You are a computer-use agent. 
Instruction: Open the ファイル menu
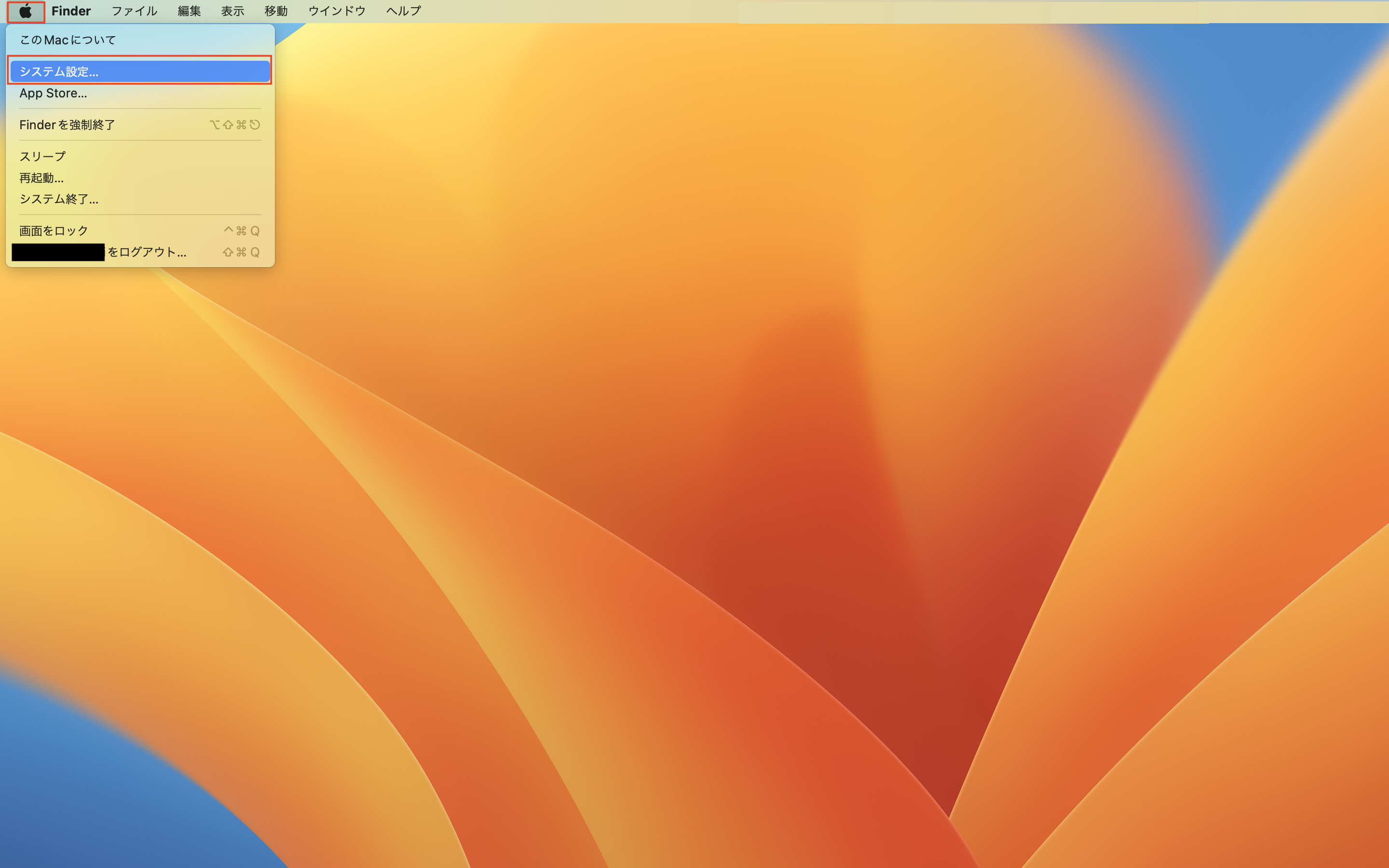134,12
